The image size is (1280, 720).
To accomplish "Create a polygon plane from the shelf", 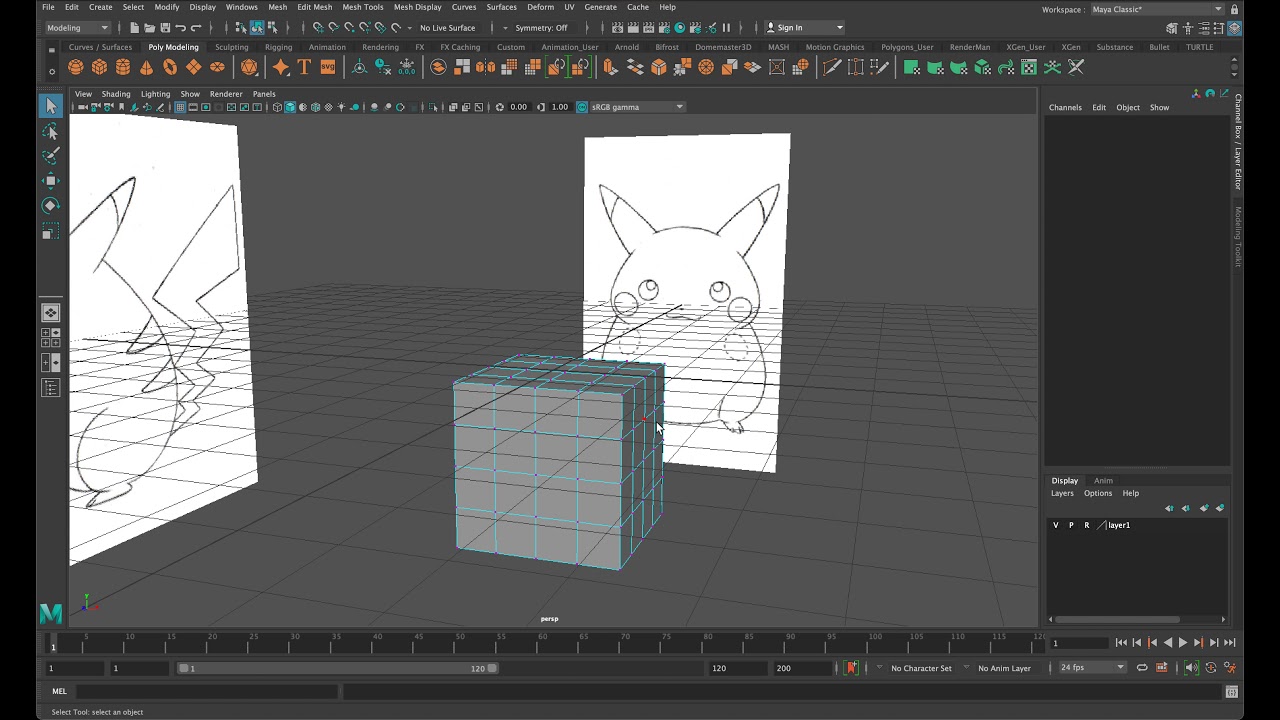I will (193, 67).
